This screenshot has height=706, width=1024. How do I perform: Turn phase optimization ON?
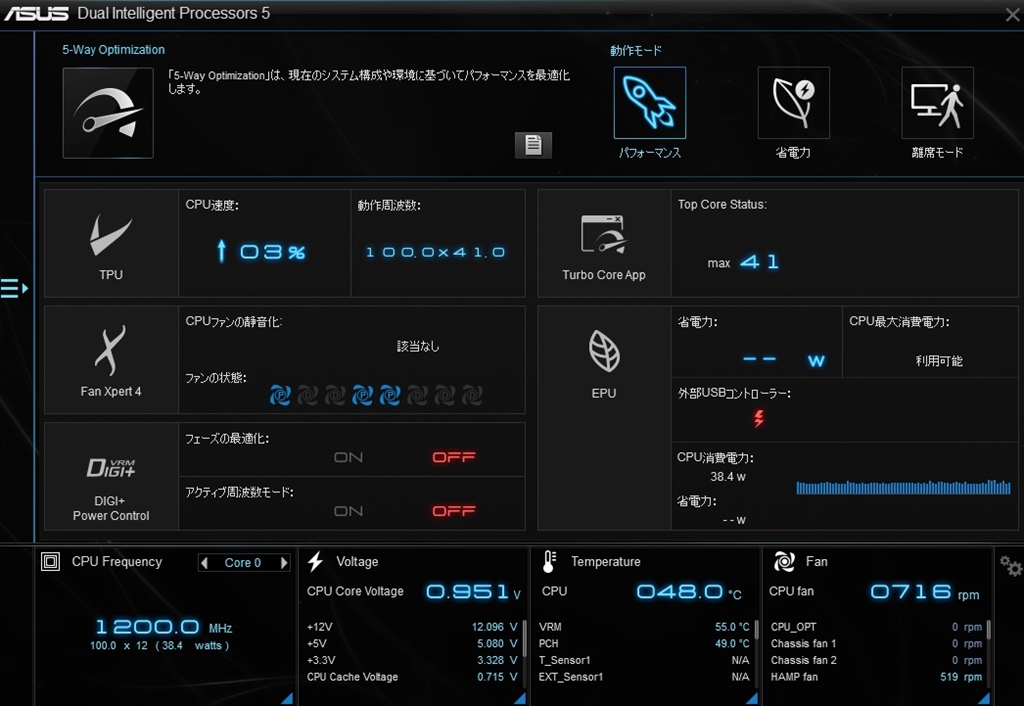tap(348, 457)
